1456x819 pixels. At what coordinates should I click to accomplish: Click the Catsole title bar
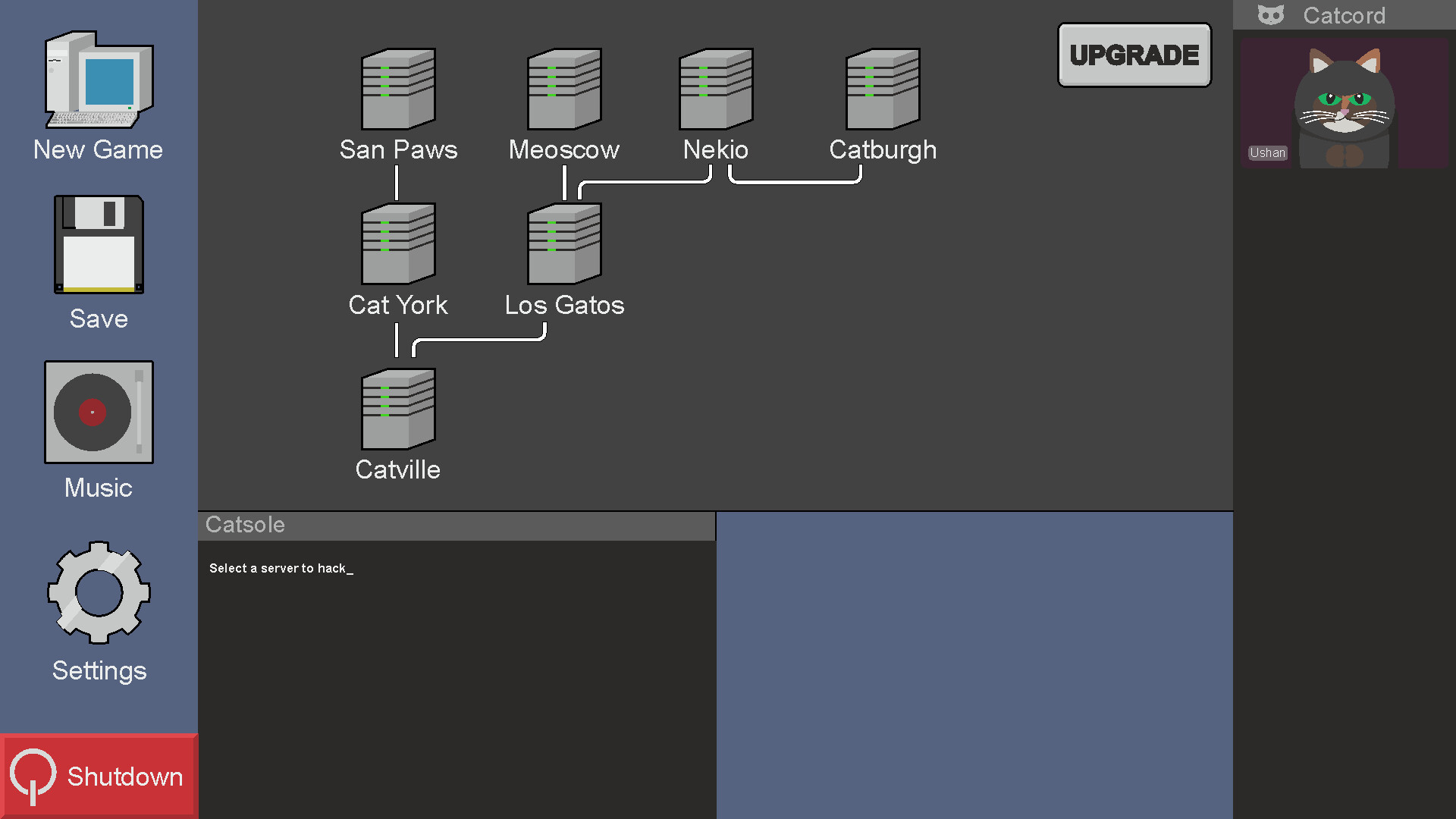tap(457, 525)
